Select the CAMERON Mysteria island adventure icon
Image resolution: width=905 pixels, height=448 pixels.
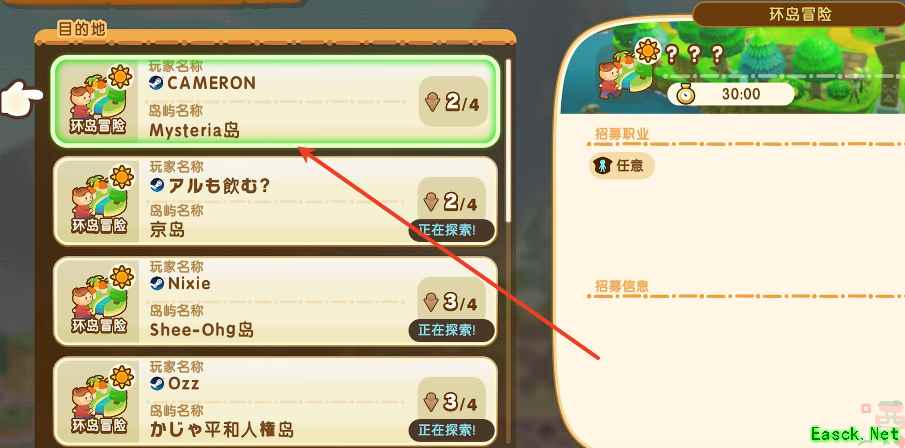click(x=99, y=101)
